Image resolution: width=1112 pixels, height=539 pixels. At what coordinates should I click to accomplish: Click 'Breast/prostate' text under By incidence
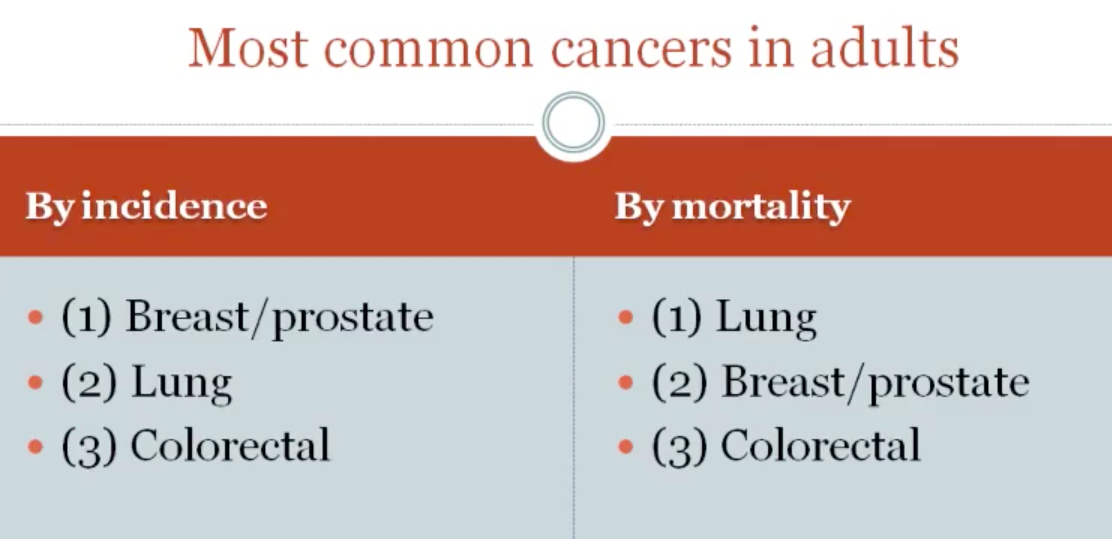[x=279, y=318]
